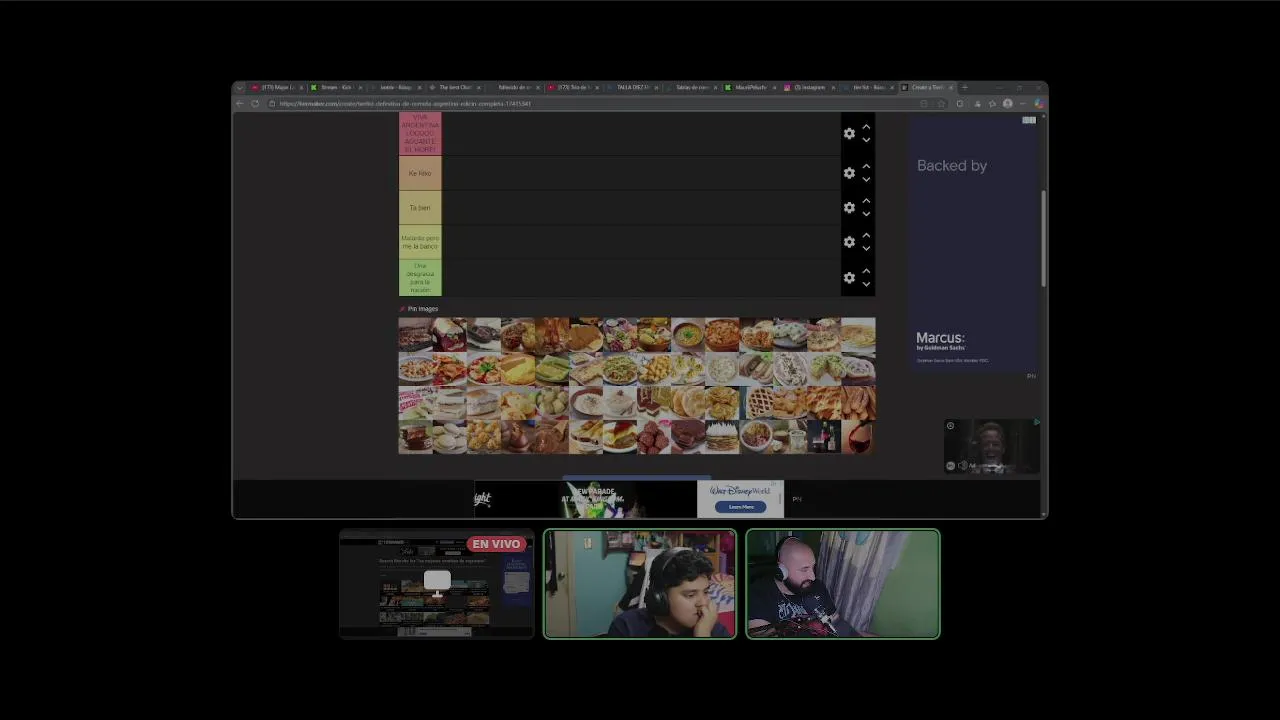Click the Pin Images label
This screenshot has height=720, width=1280.
422,309
